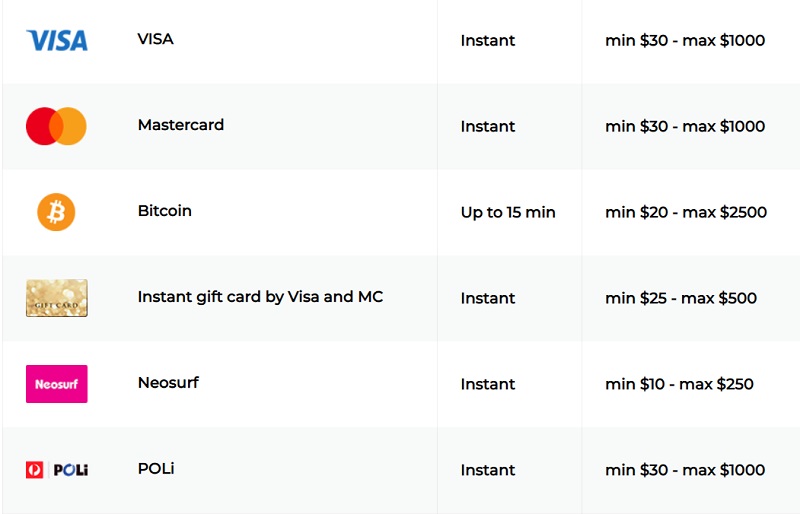This screenshot has height=514, width=800.
Task: Select the POLi method name
Action: click(156, 468)
